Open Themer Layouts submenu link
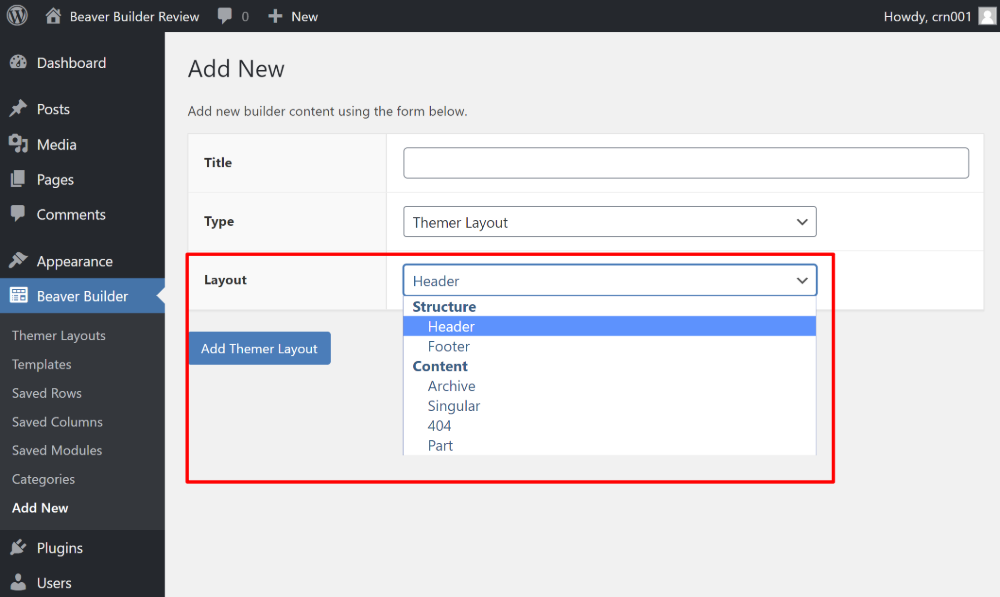This screenshot has width=1000, height=597. click(x=59, y=335)
